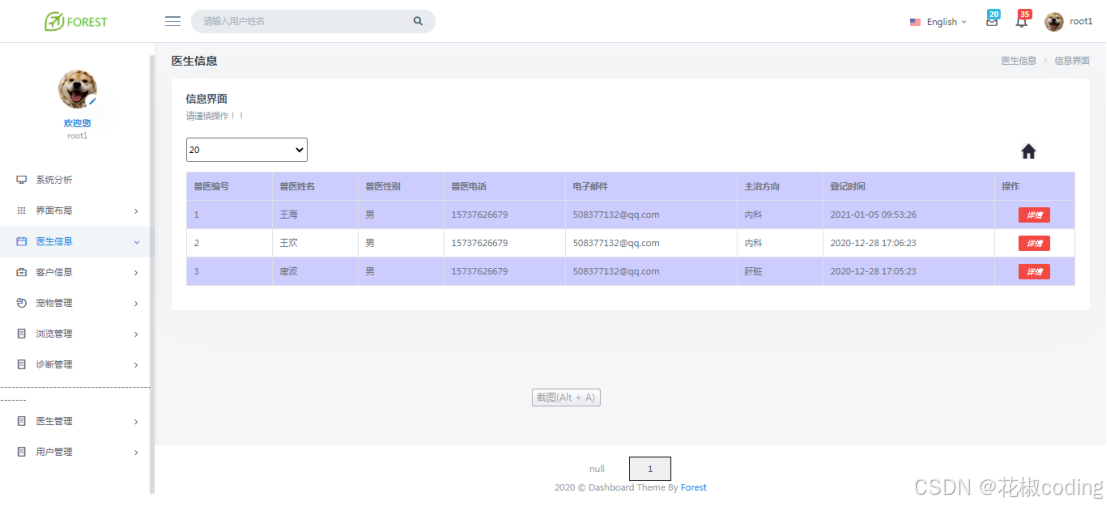Screen dimensions: 1107x507
Task: Click the document icon beside 浏览管理
Action: point(21,334)
